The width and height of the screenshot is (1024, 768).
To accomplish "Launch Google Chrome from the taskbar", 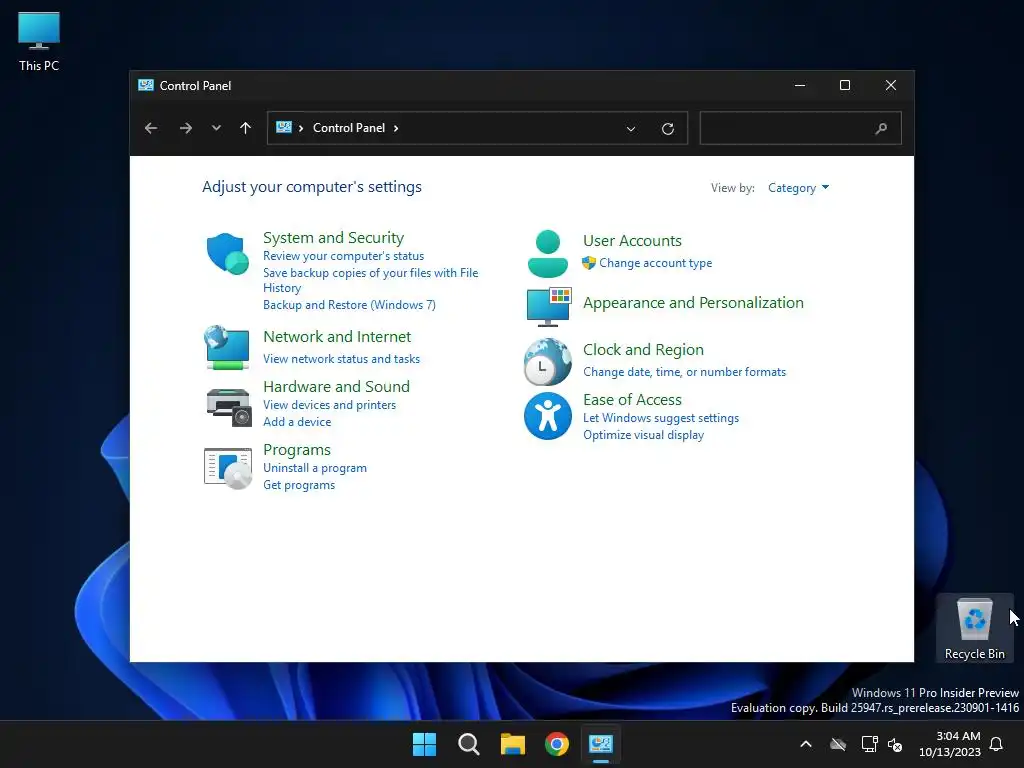I will [x=557, y=744].
